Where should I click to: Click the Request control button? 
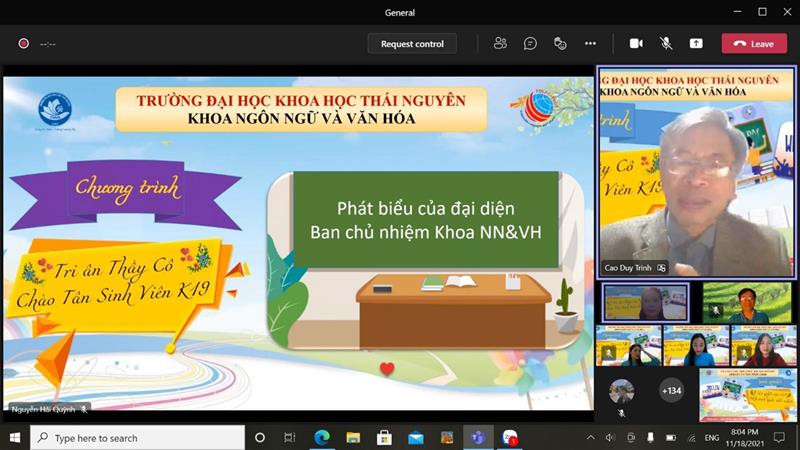[412, 43]
